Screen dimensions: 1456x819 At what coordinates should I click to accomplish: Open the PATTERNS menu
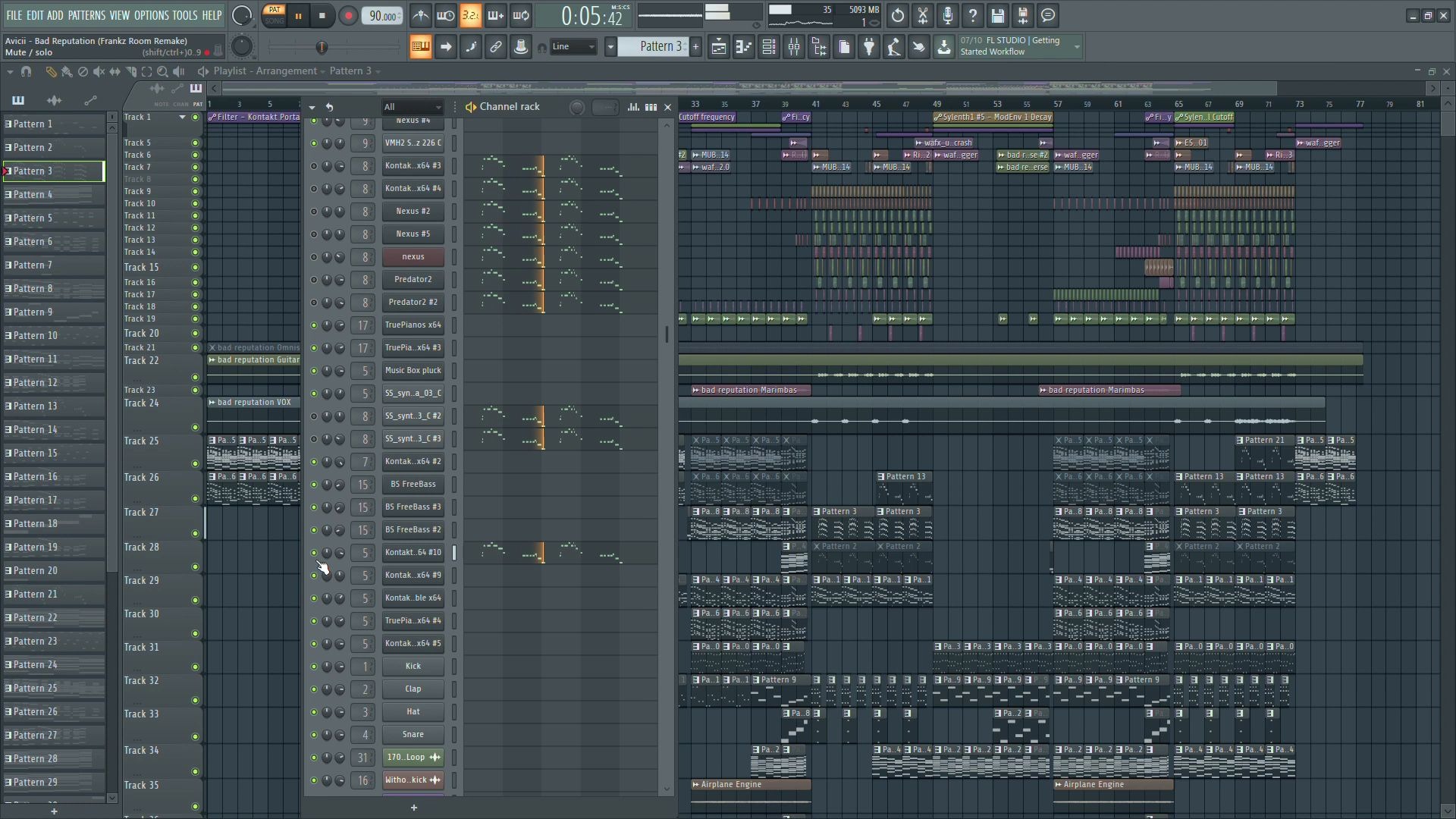tap(86, 15)
